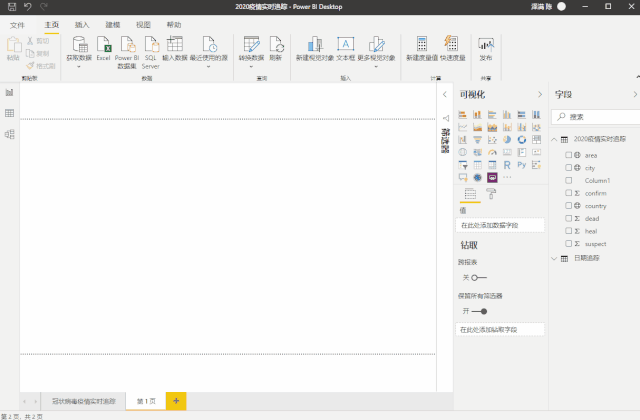This screenshot has width=640, height=420.
Task: Select the stacked bar chart visual
Action: click(x=462, y=115)
